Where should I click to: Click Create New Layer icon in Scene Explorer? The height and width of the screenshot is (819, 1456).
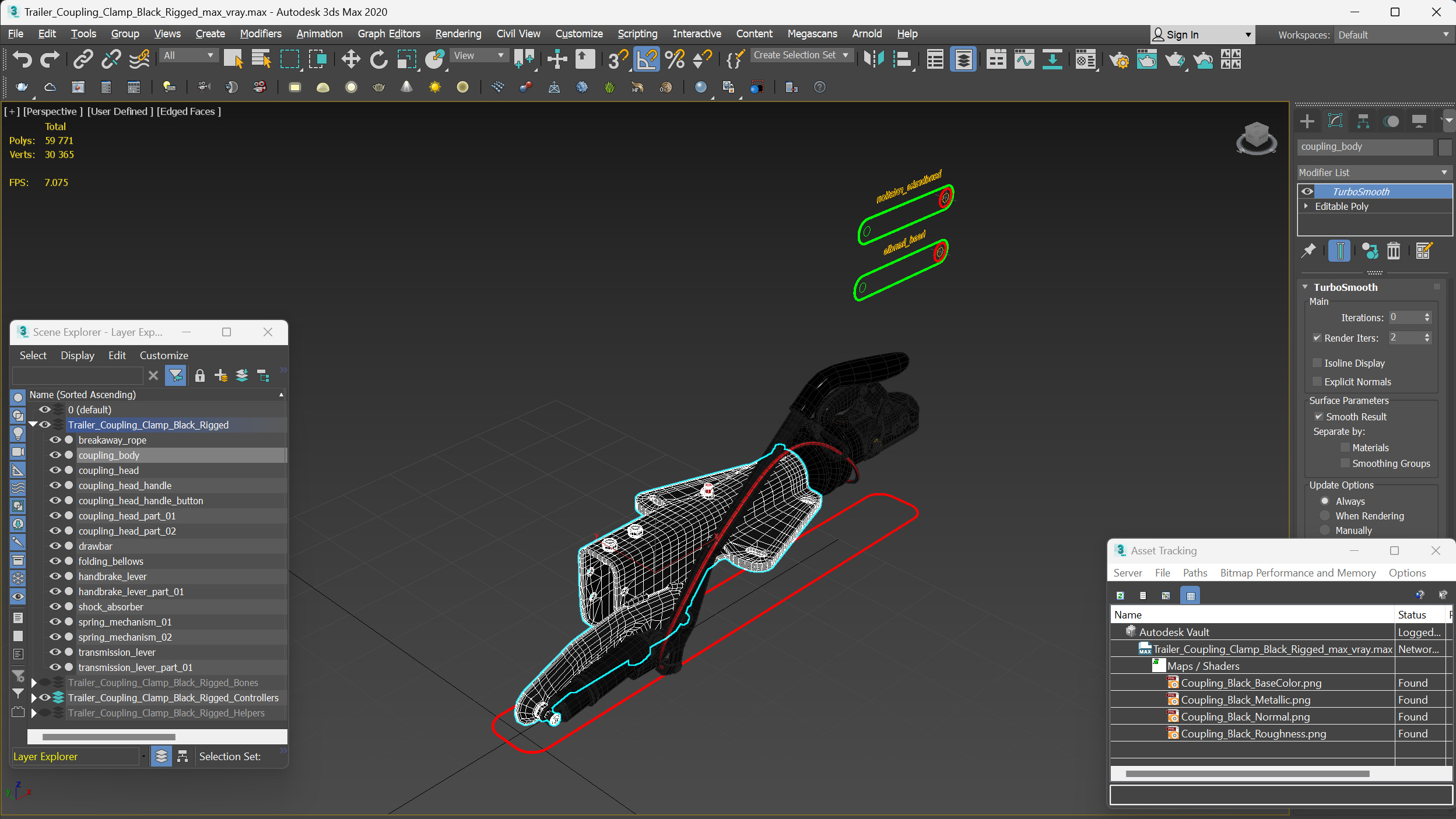220,375
